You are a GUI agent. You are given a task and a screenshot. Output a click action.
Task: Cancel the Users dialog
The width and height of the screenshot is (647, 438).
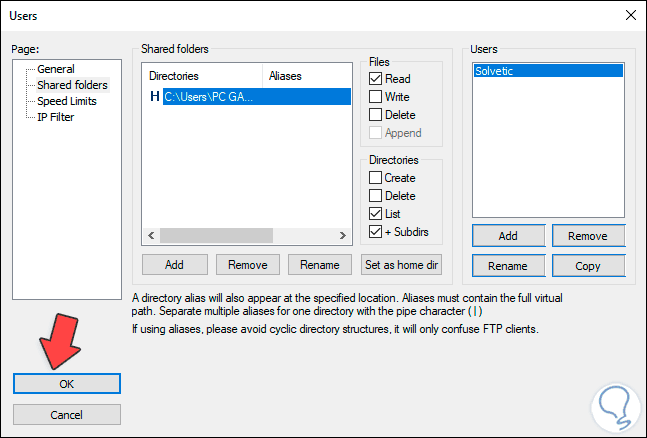pos(67,414)
